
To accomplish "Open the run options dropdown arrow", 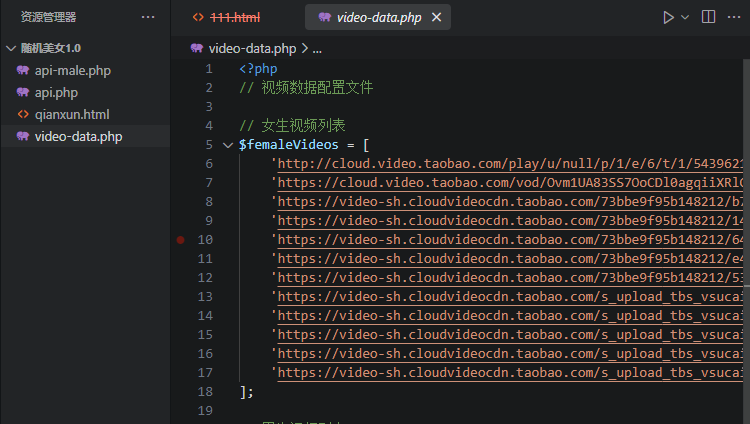I will tap(685, 17).
